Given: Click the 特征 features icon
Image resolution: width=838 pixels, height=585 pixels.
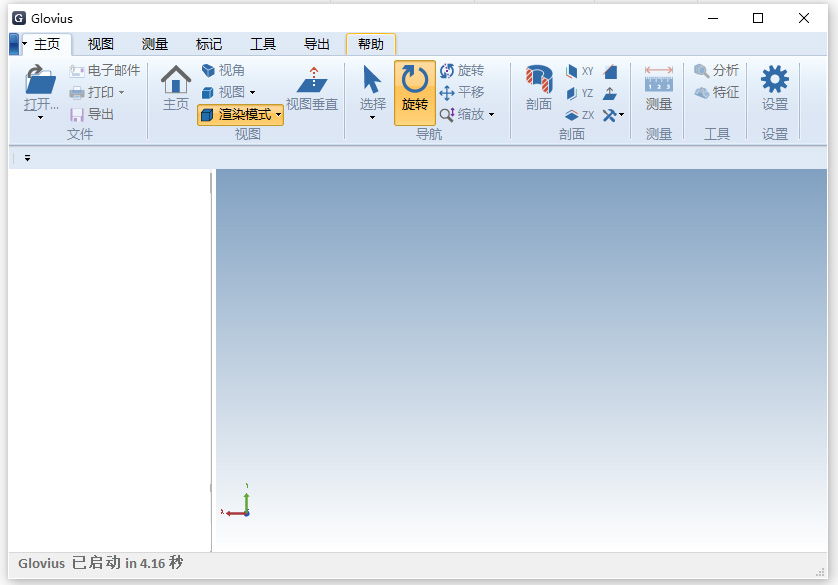Looking at the screenshot, I should (x=715, y=92).
